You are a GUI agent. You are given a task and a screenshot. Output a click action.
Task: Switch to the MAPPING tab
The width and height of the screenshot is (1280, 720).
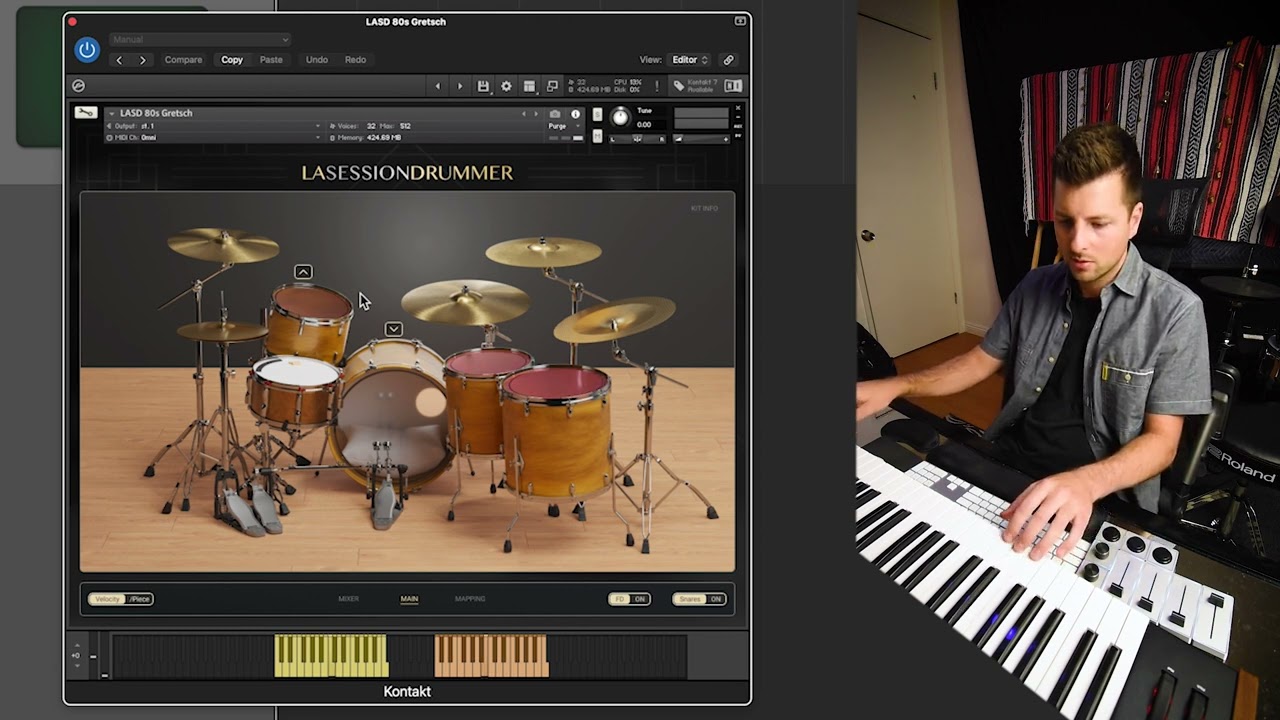coord(470,599)
